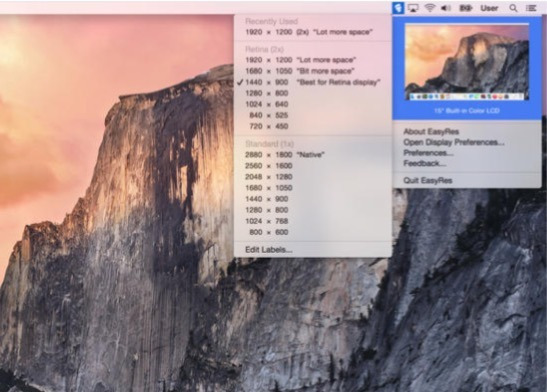Select the built-in display preview thumbnail
Screen dimensions: 547x392
(467, 62)
